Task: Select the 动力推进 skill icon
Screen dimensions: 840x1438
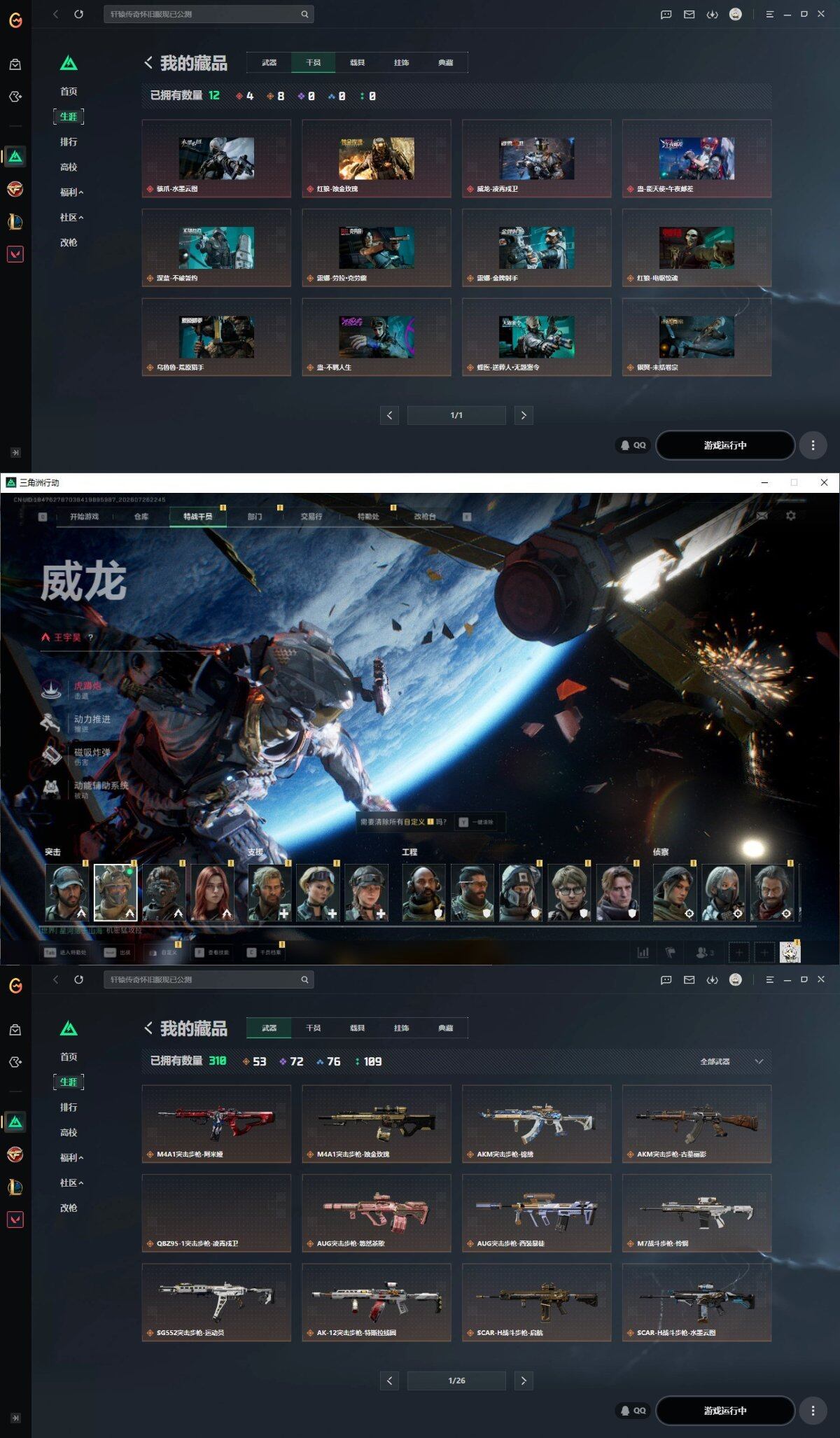Action: tap(51, 723)
